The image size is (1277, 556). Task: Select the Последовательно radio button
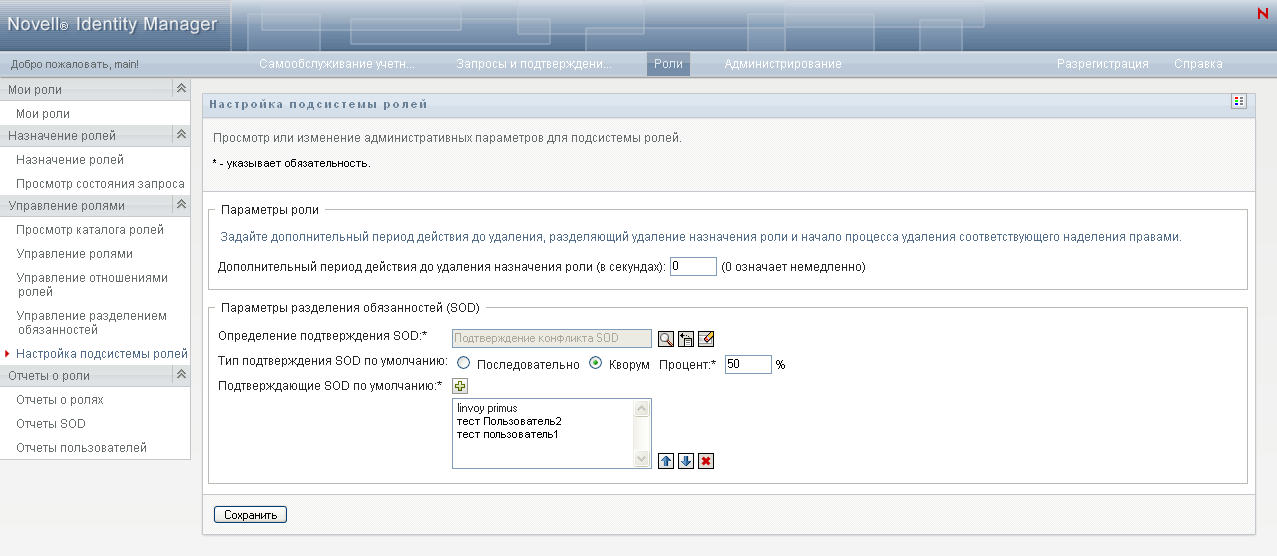click(x=464, y=364)
